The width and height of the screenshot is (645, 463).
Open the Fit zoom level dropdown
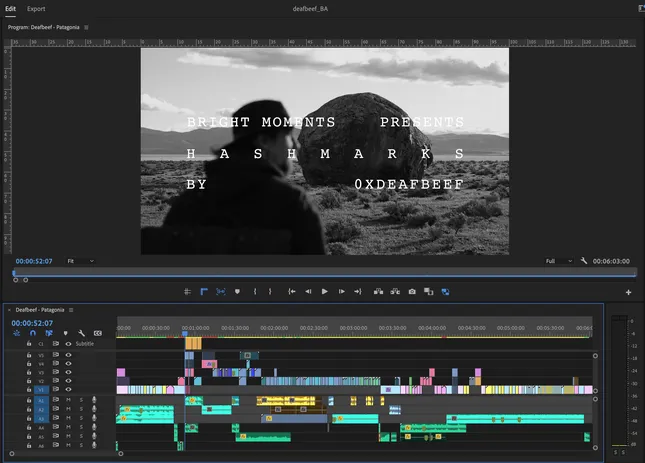[x=80, y=261]
